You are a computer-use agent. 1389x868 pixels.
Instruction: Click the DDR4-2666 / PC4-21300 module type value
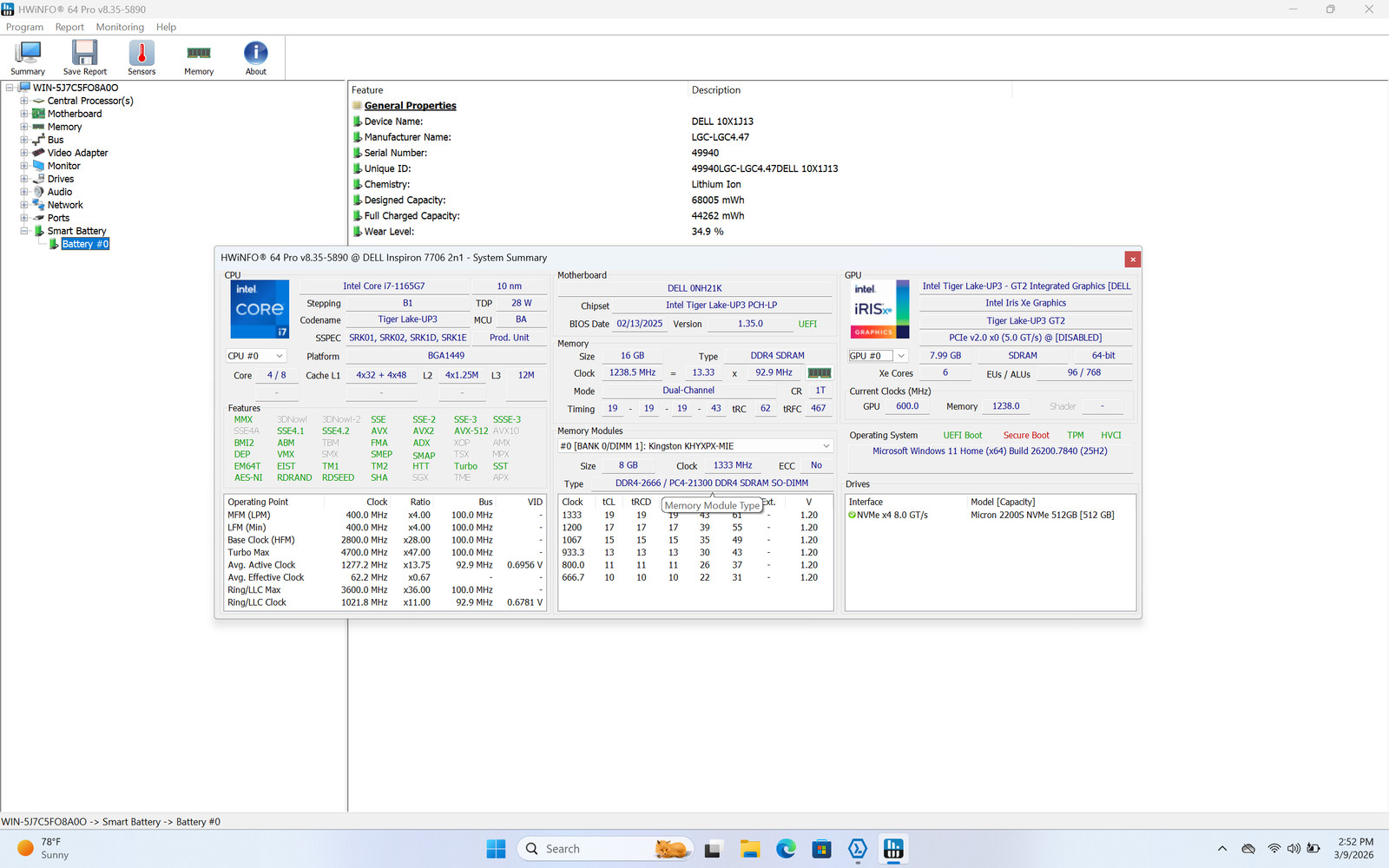tap(712, 483)
